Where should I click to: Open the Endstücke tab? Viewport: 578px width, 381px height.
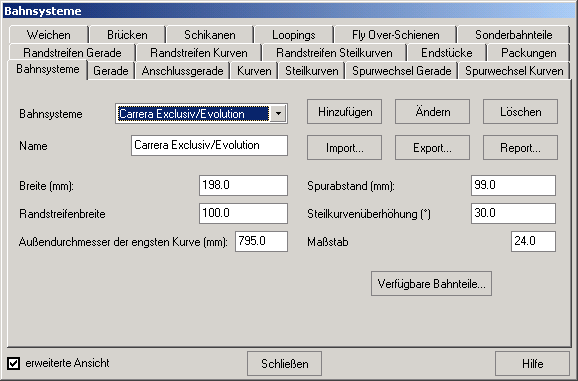pos(447,53)
